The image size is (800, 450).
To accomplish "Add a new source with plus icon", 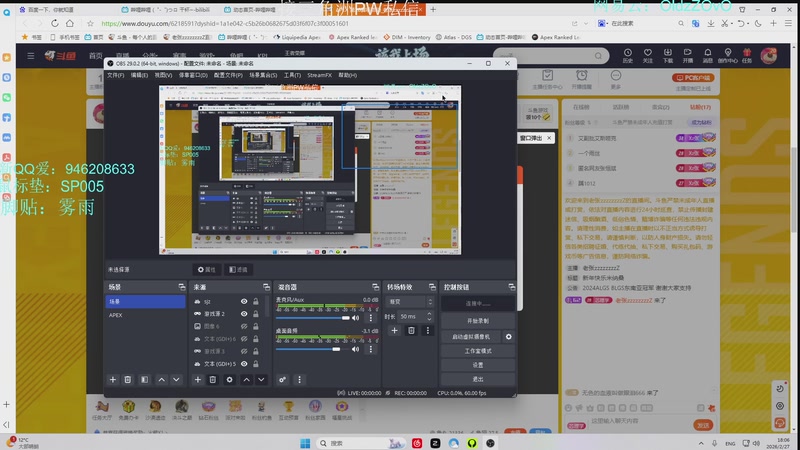I will [x=197, y=380].
